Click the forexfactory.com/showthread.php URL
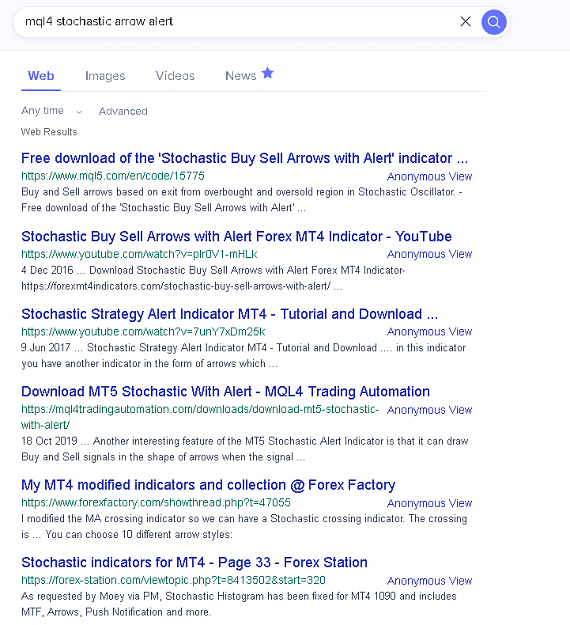 point(156,503)
